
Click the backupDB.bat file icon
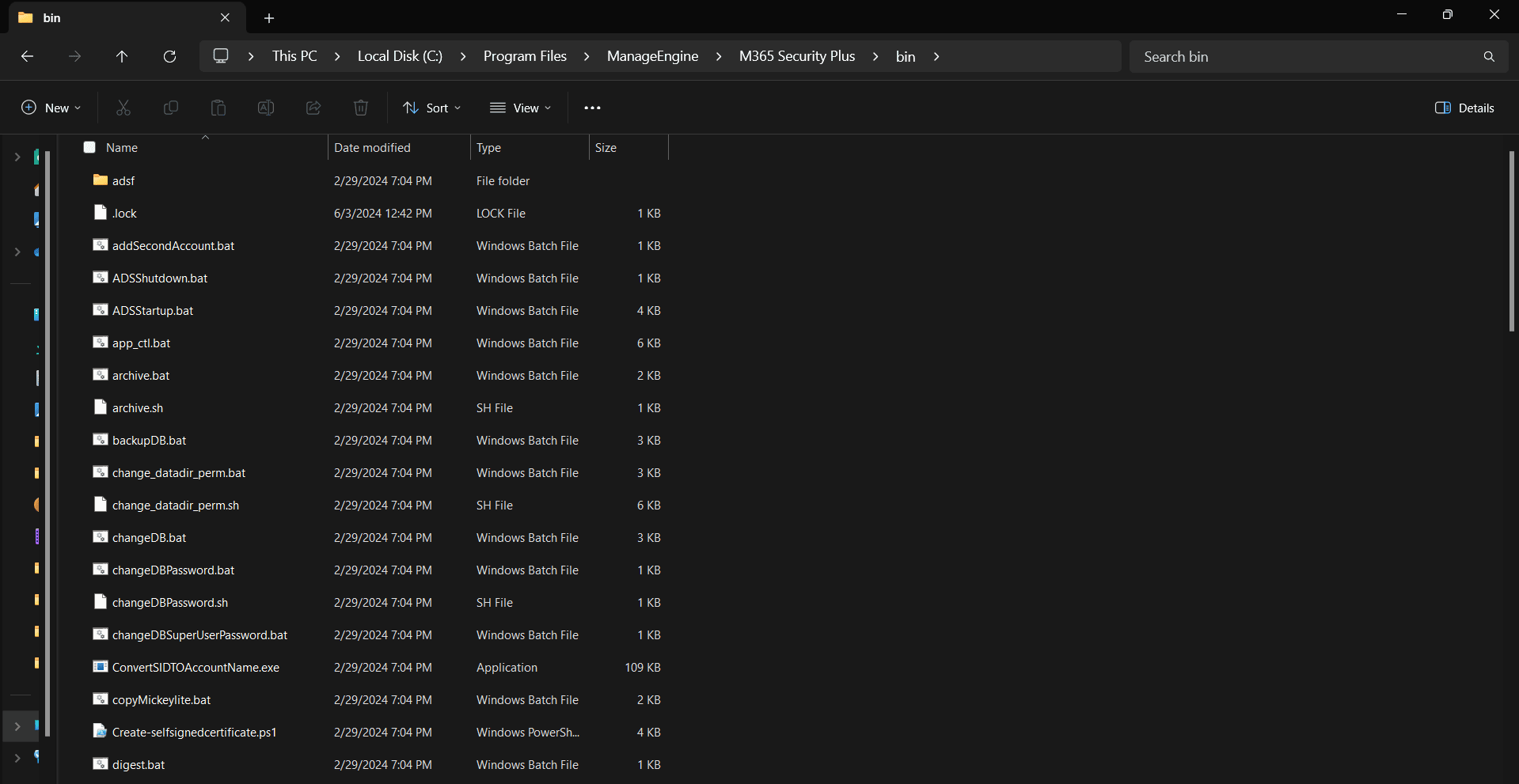pos(100,440)
